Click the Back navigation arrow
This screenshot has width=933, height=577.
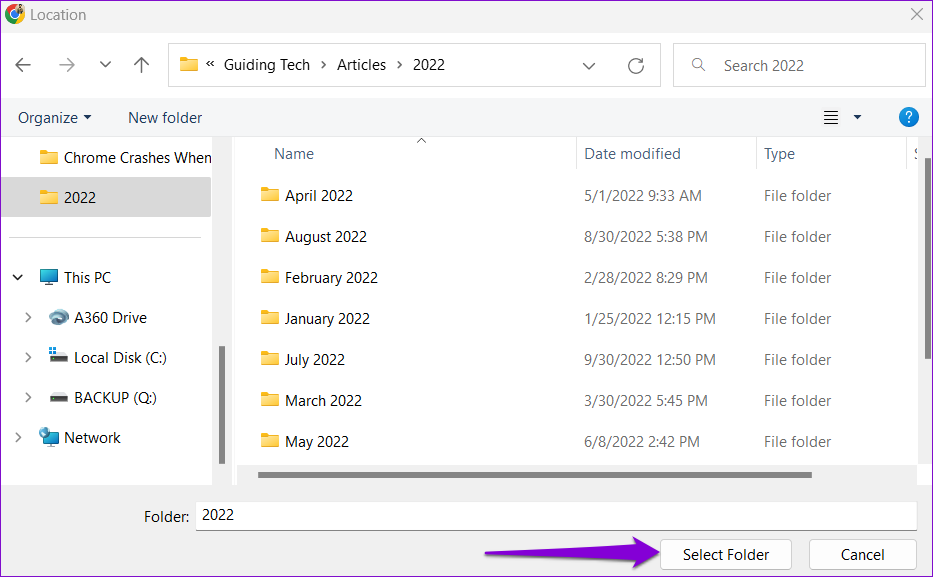(x=23, y=65)
